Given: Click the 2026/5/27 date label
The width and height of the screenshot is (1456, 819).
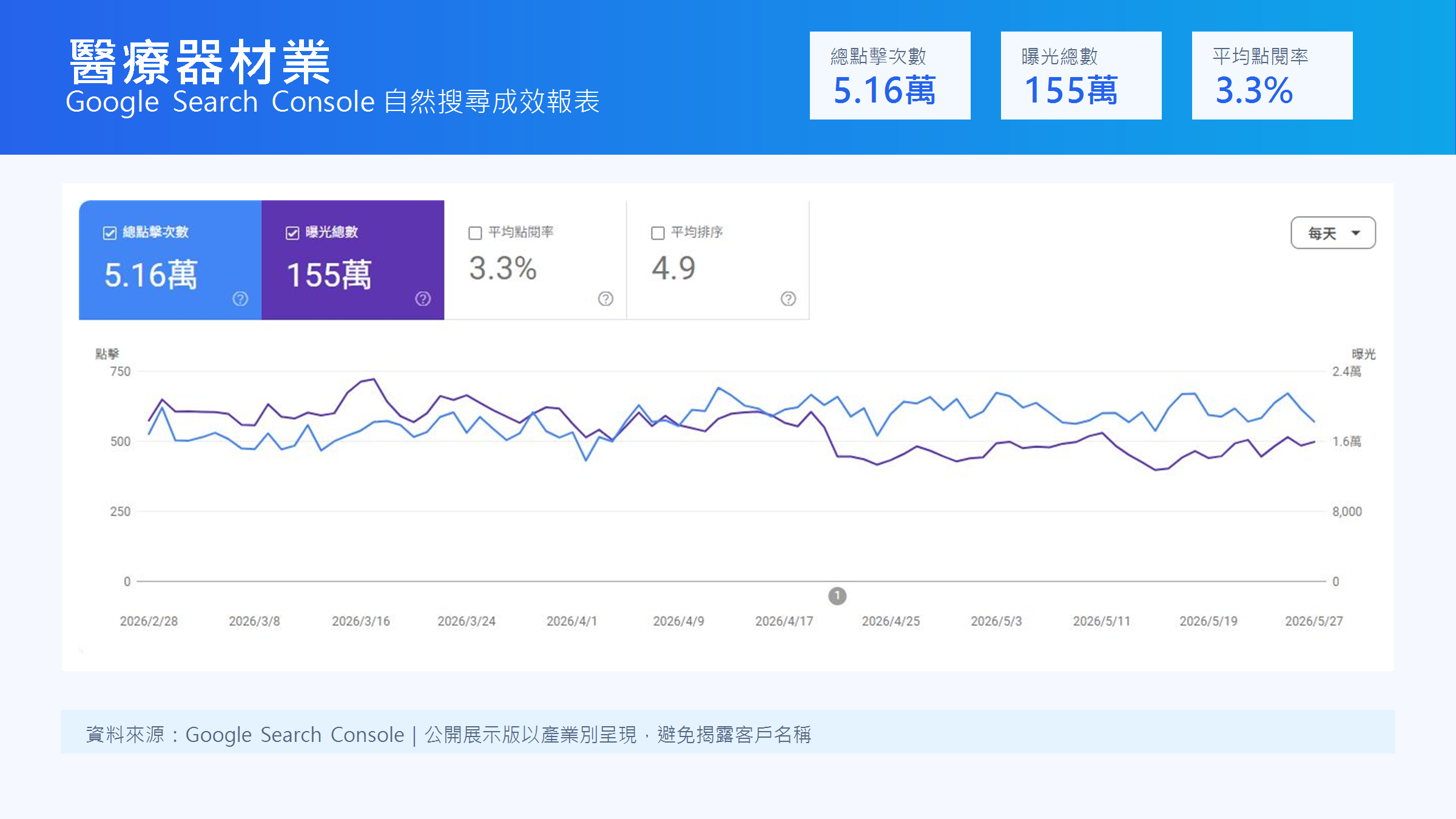Looking at the screenshot, I should coord(1314,621).
